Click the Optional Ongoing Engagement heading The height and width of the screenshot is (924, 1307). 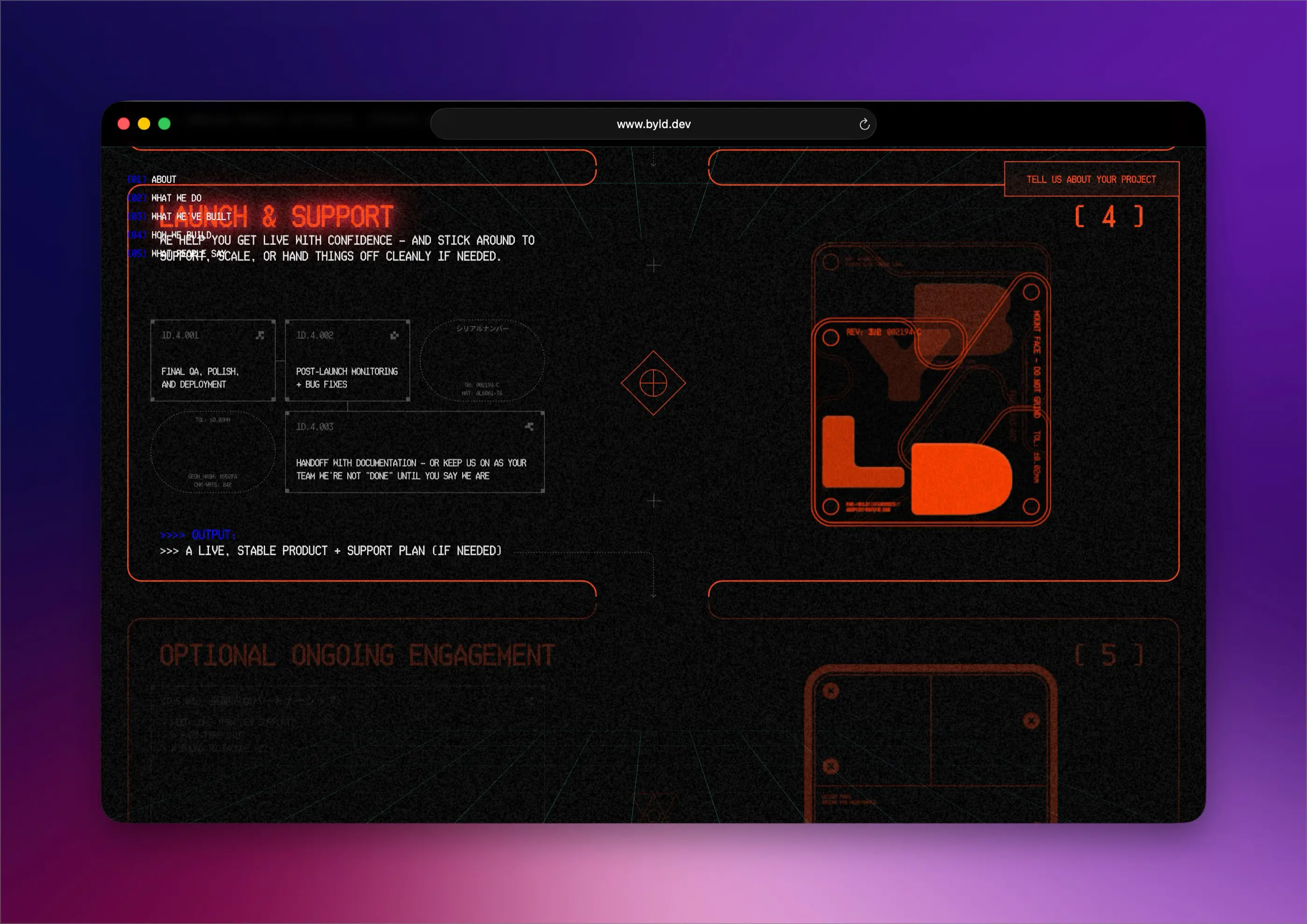[357, 655]
